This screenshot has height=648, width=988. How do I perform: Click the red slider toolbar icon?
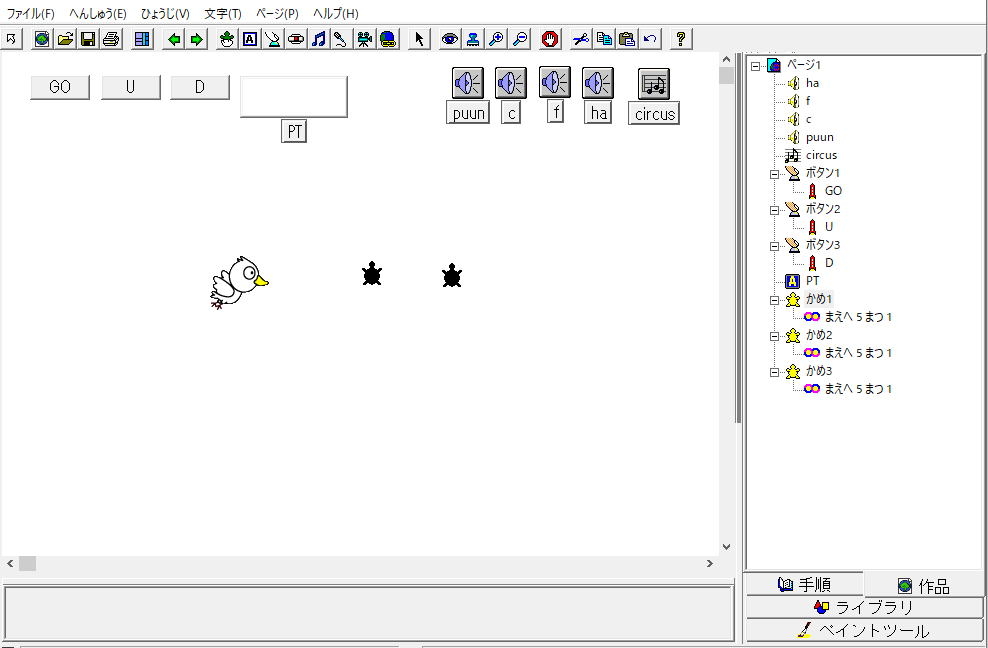296,39
